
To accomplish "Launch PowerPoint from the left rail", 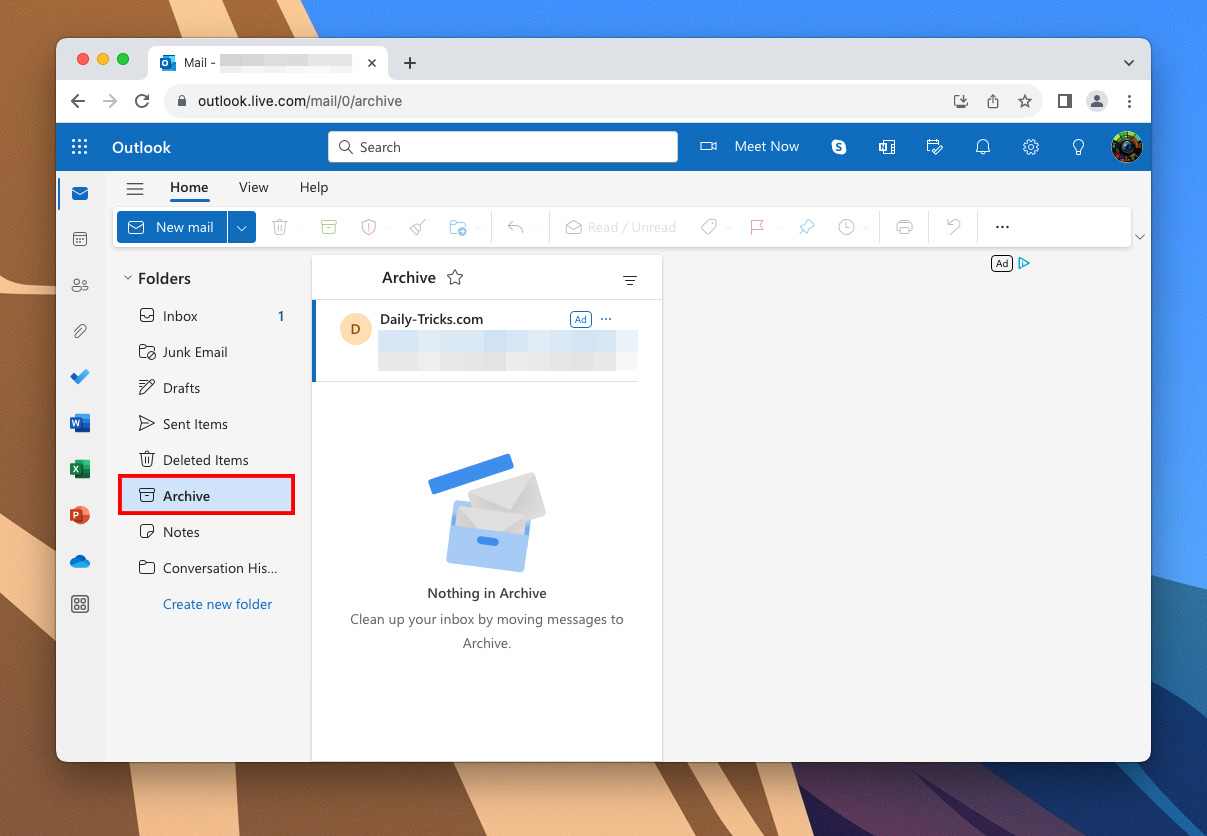I will (x=80, y=515).
